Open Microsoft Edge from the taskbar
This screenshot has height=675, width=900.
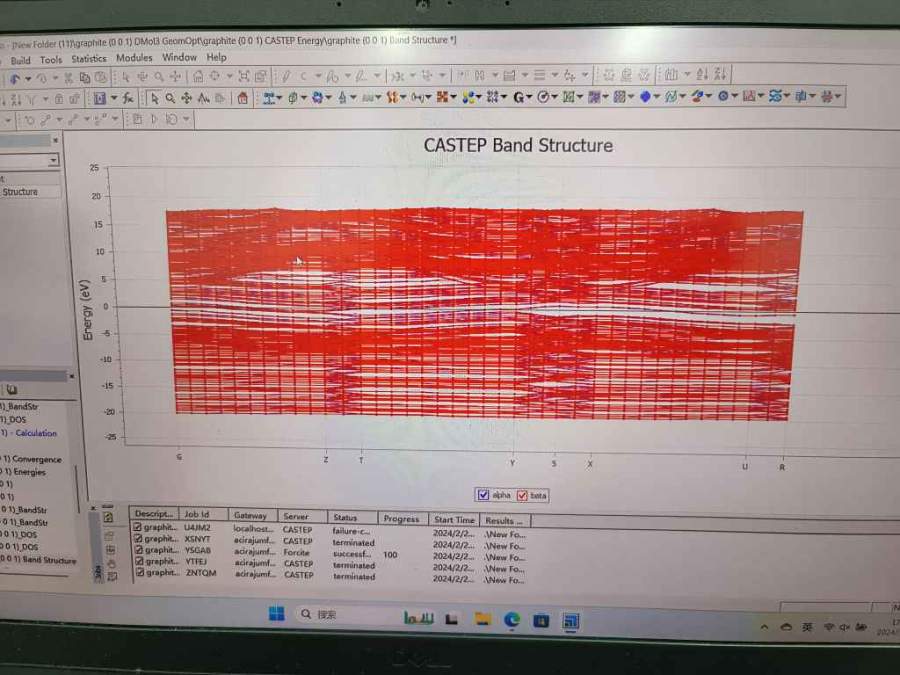[x=512, y=620]
